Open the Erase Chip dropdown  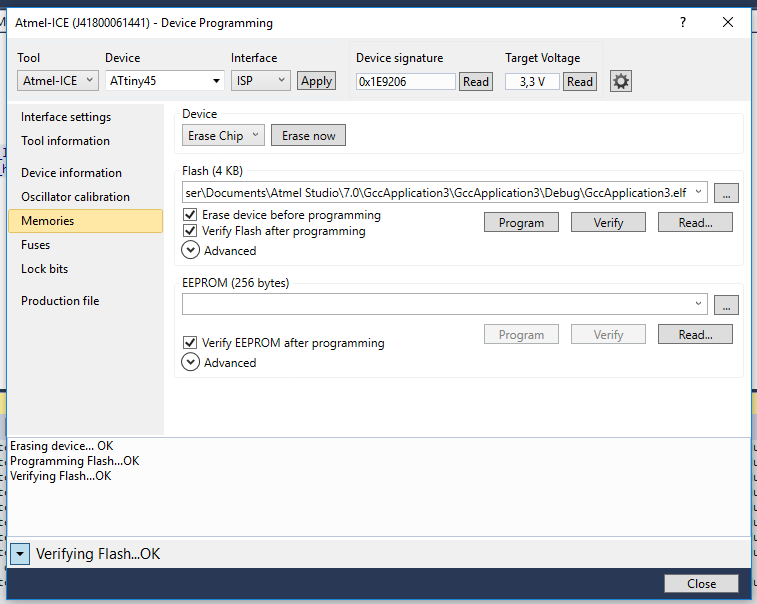(x=223, y=136)
